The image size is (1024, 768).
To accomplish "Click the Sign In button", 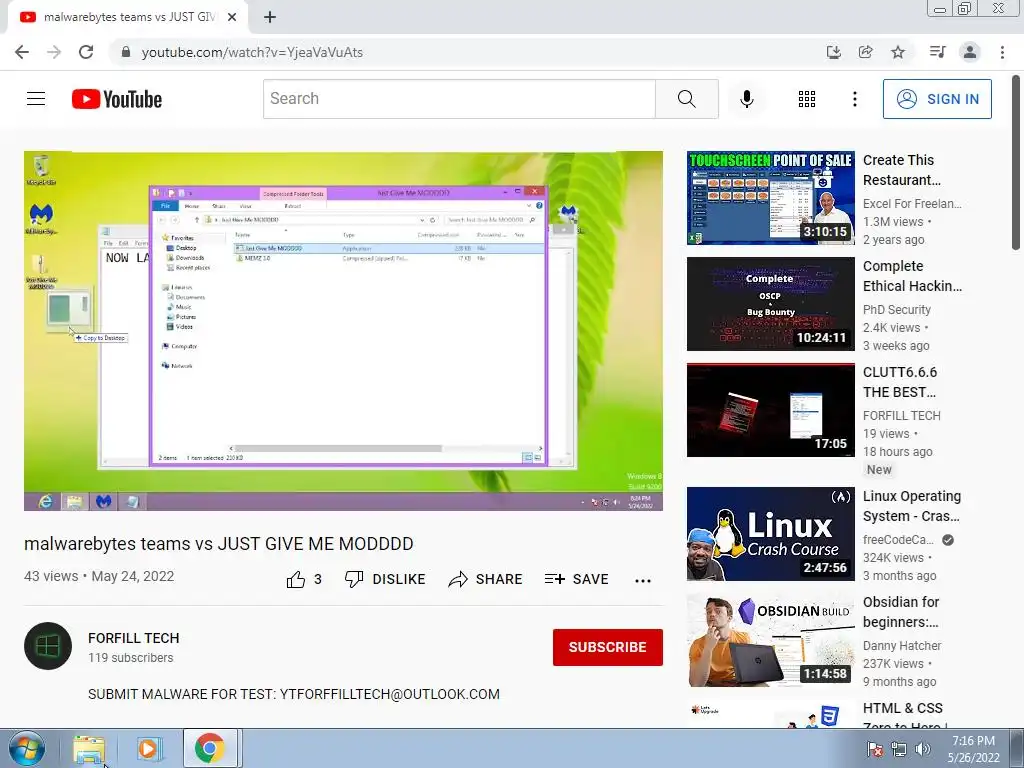I will click(x=937, y=99).
